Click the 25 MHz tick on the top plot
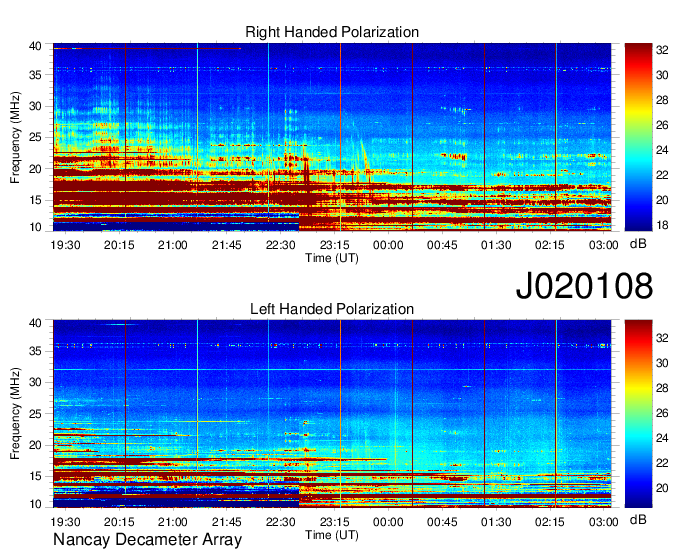The height and width of the screenshot is (552, 680). 35,137
